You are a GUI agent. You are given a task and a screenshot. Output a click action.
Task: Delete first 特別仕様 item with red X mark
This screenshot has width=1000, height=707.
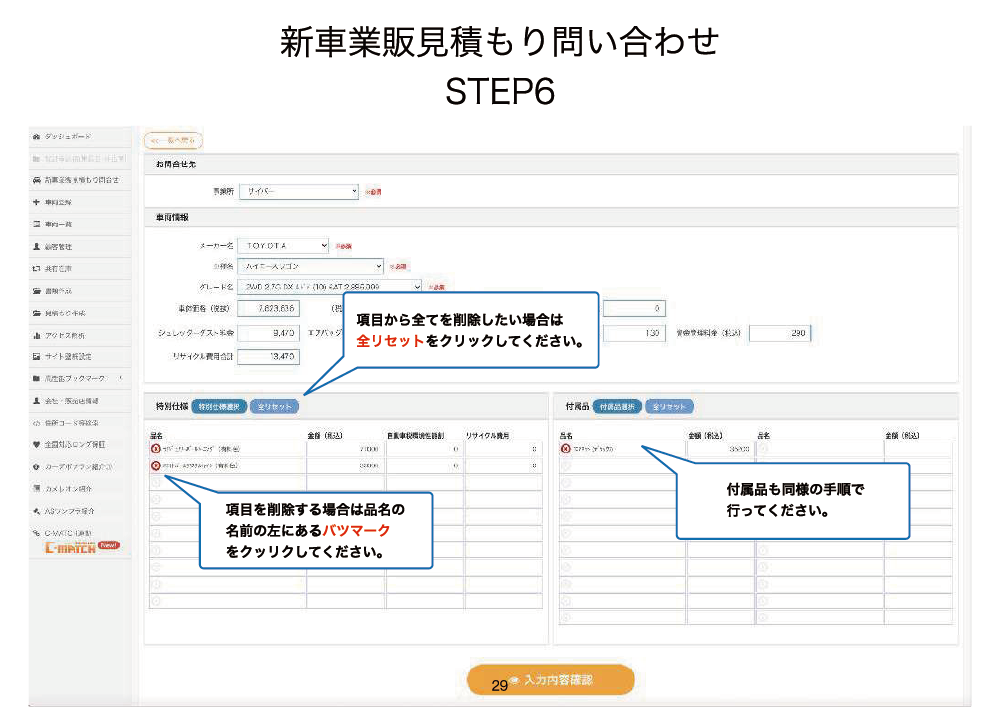[155, 450]
